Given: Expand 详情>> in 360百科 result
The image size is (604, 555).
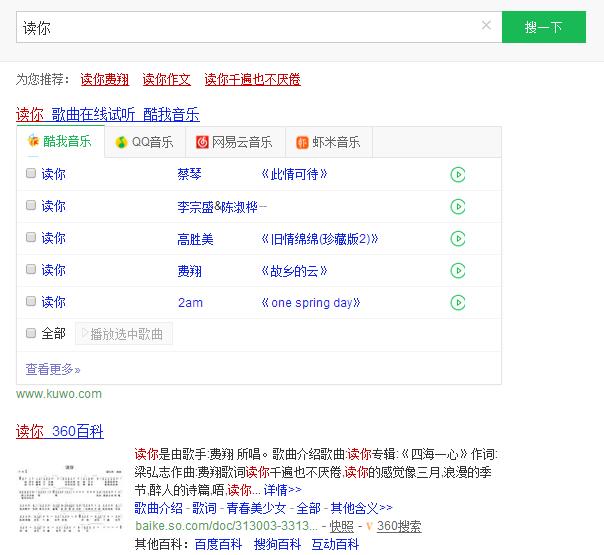Looking at the screenshot, I should tap(282, 490).
